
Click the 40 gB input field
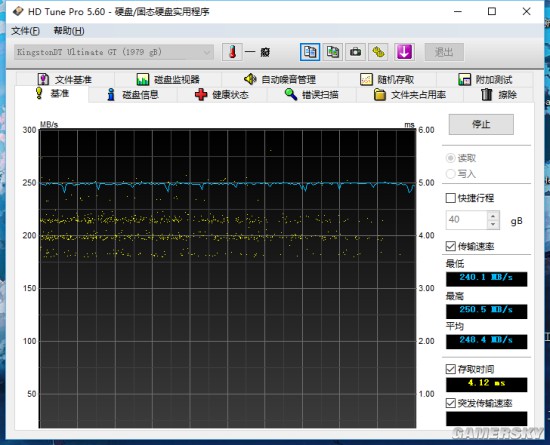467,220
